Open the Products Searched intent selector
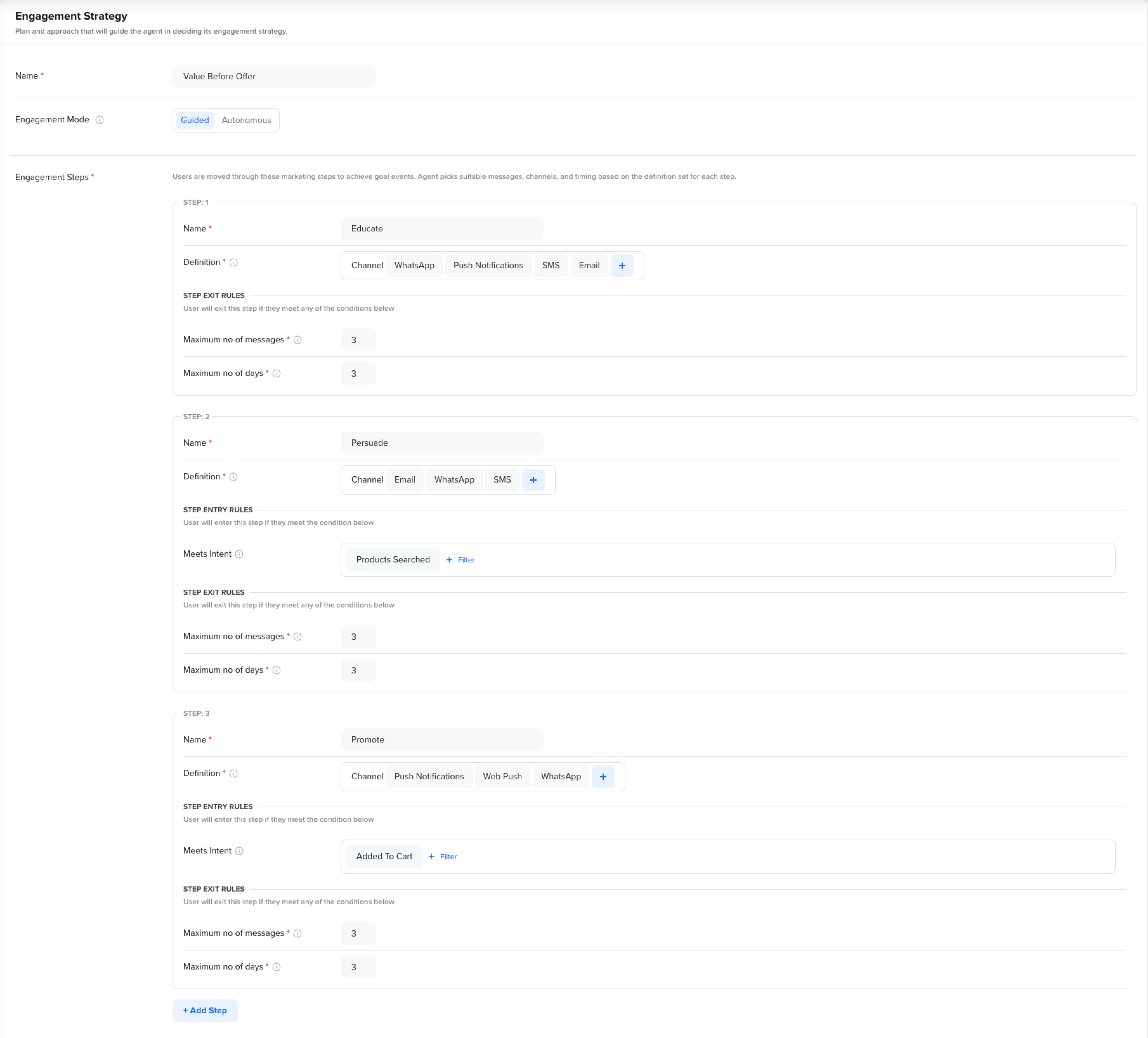The width and height of the screenshot is (1148, 1038). click(393, 560)
